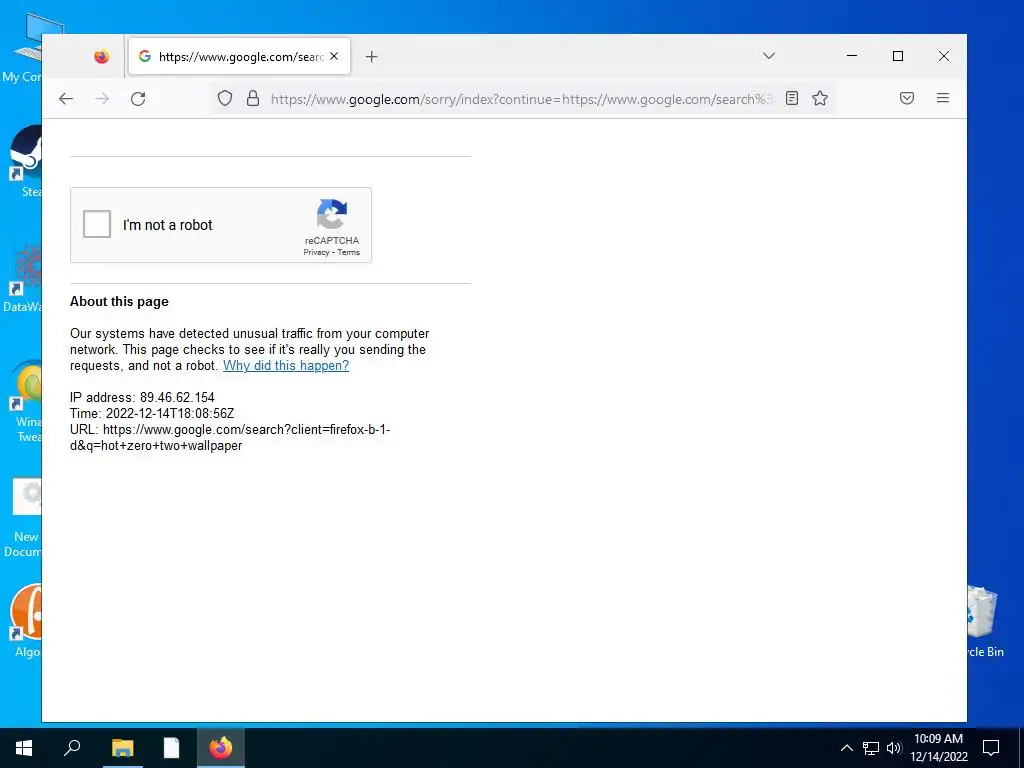Open the taskbar search icon
Viewport: 1024px width, 768px height.
pyautogui.click(x=72, y=748)
